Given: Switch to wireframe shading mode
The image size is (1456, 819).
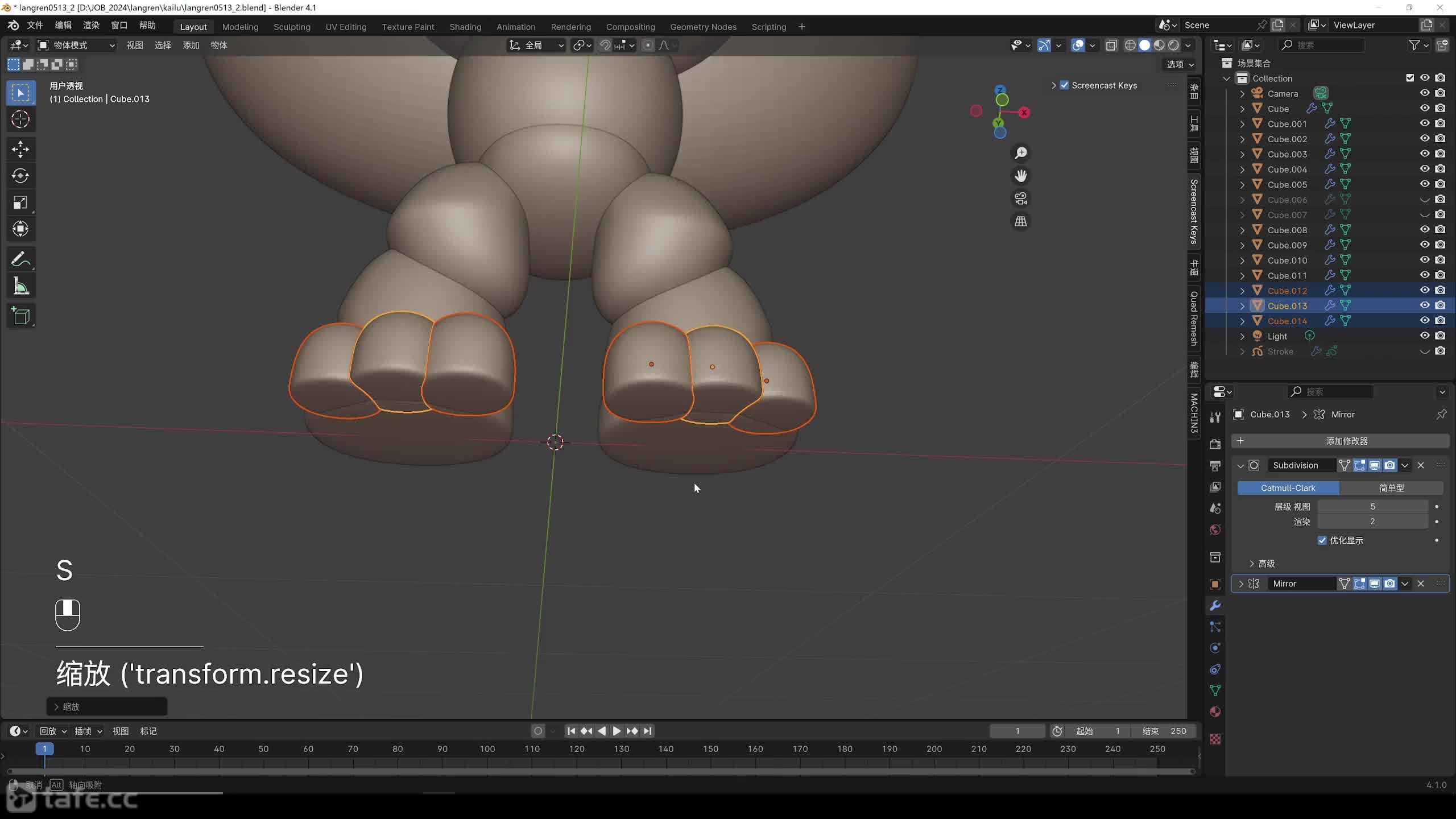Looking at the screenshot, I should pos(1130,45).
